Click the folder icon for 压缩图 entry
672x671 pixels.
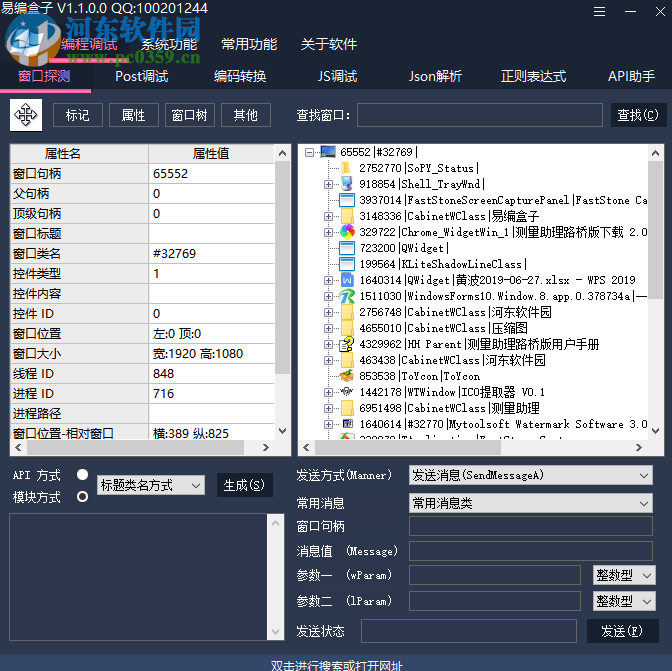click(x=347, y=328)
